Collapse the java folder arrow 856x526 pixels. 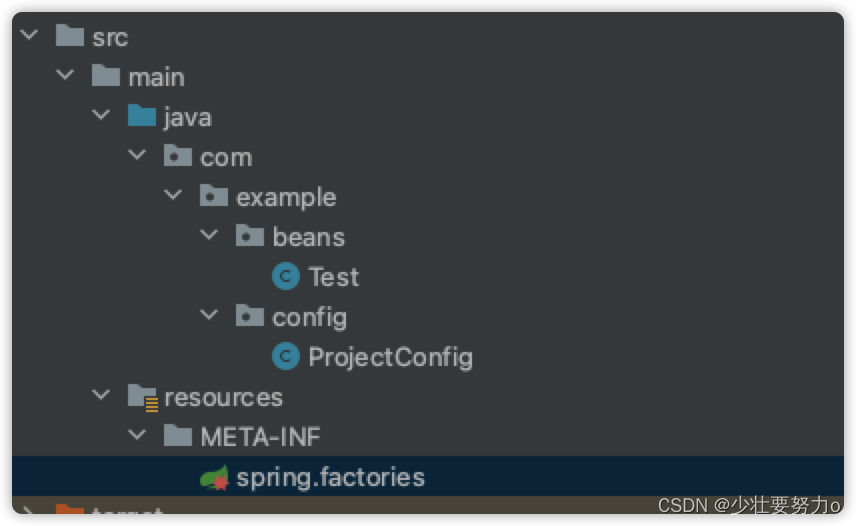(x=101, y=116)
